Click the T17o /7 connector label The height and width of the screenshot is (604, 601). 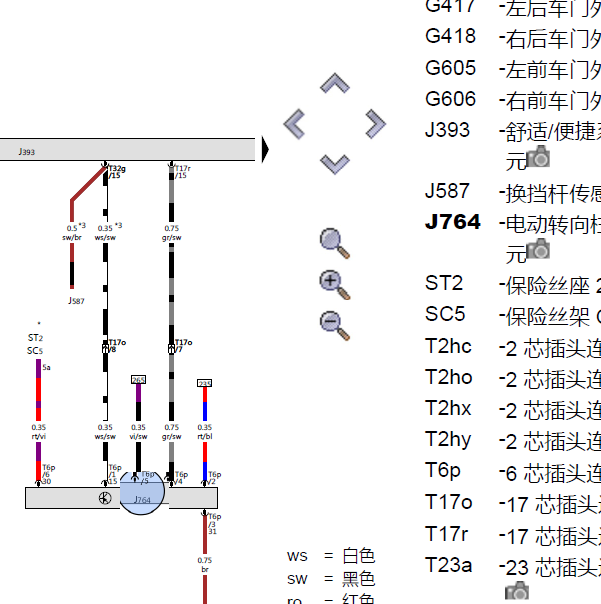pos(183,346)
